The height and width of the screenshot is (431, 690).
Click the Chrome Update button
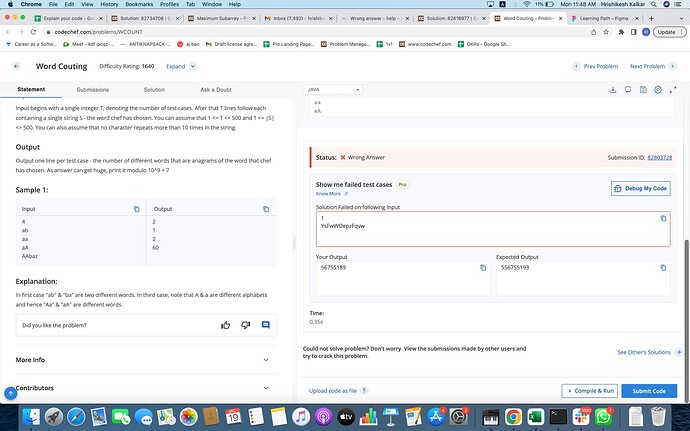click(x=669, y=32)
